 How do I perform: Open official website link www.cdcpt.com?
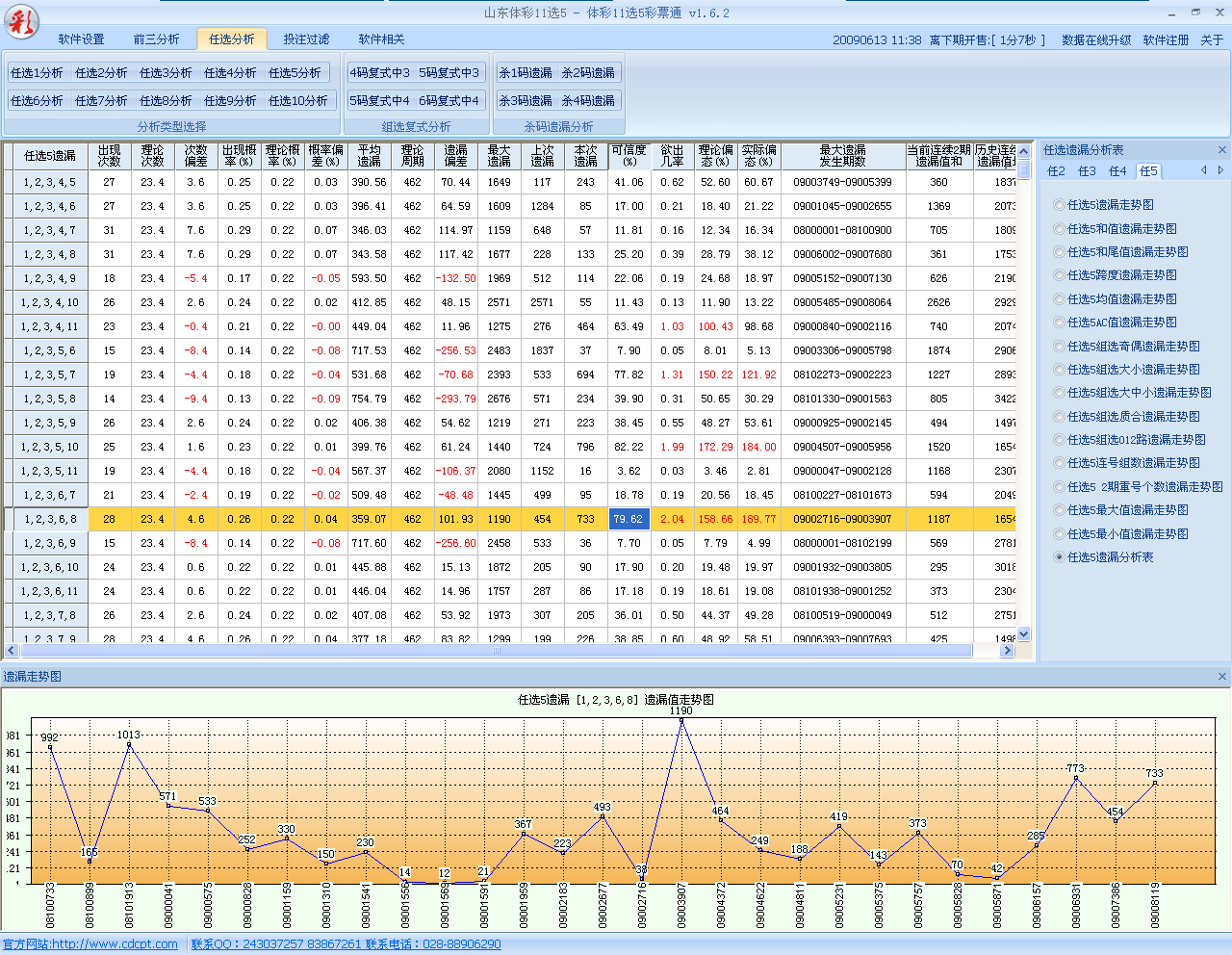(90, 944)
